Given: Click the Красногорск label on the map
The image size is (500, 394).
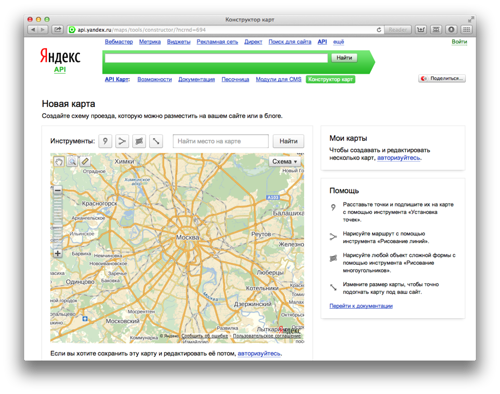Looking at the screenshot, I should tap(99, 203).
